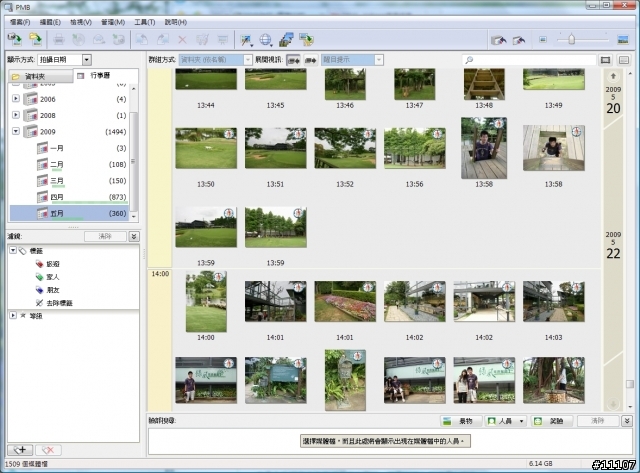Expand the star rating filter section
The width and height of the screenshot is (640, 473).
coord(13,315)
